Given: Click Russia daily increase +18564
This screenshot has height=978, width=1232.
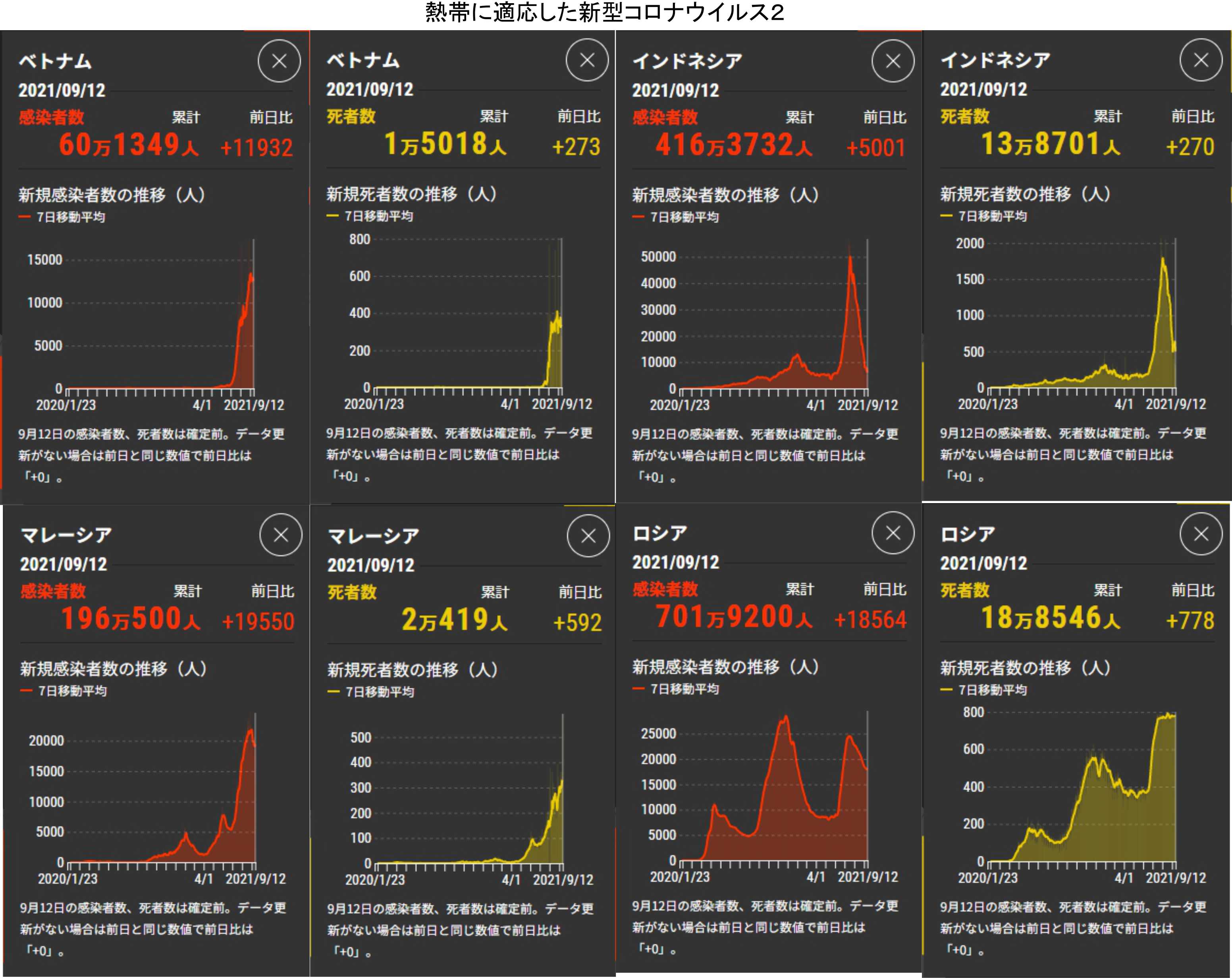Looking at the screenshot, I should coord(870,620).
